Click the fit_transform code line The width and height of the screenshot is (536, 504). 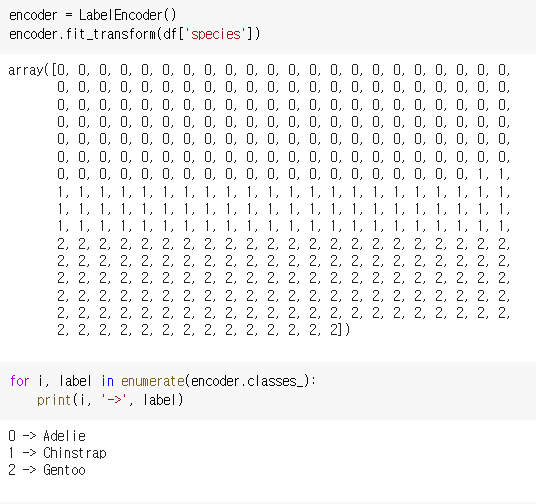pyautogui.click(x=135, y=34)
